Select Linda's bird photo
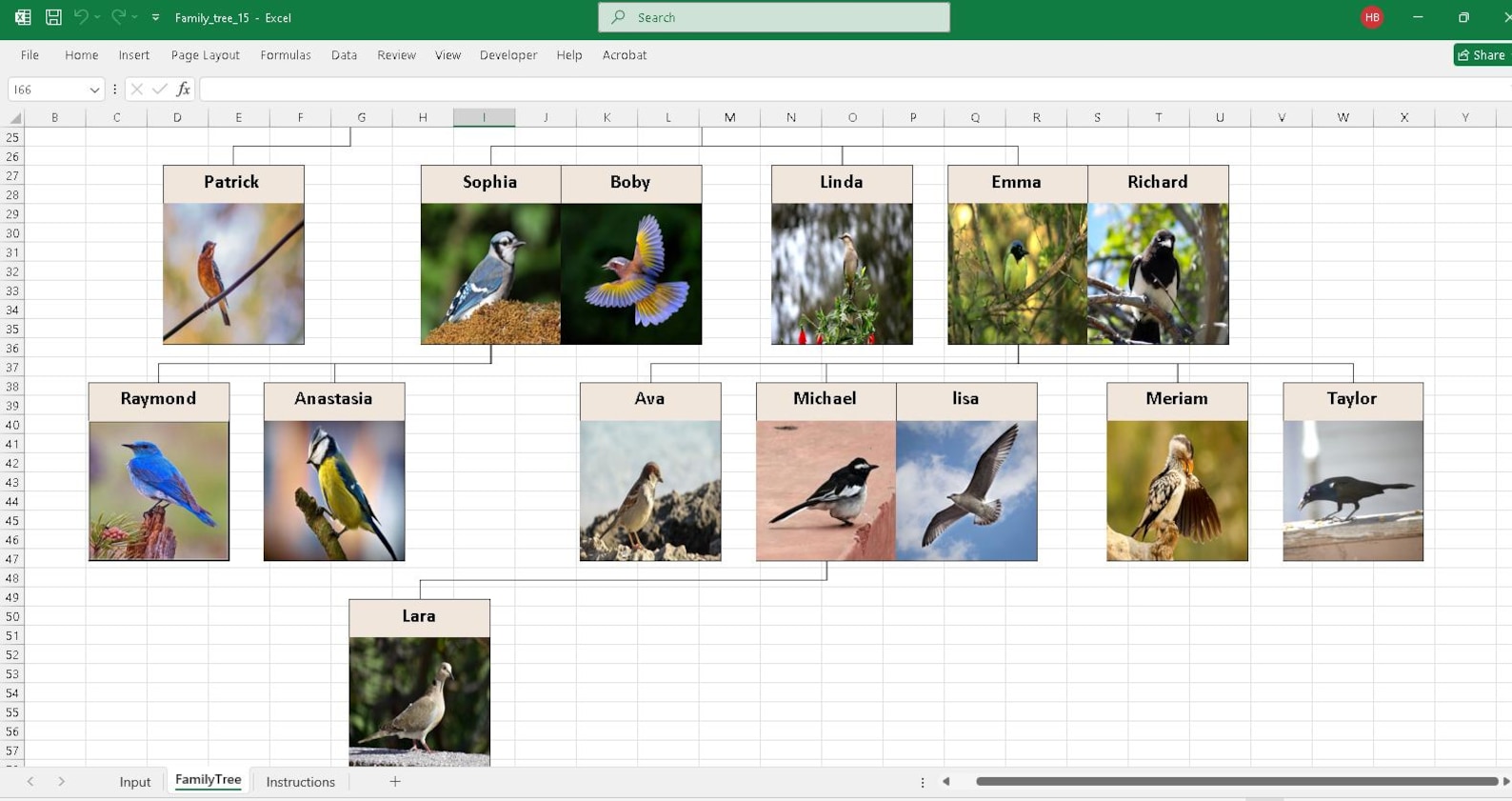 (x=842, y=273)
